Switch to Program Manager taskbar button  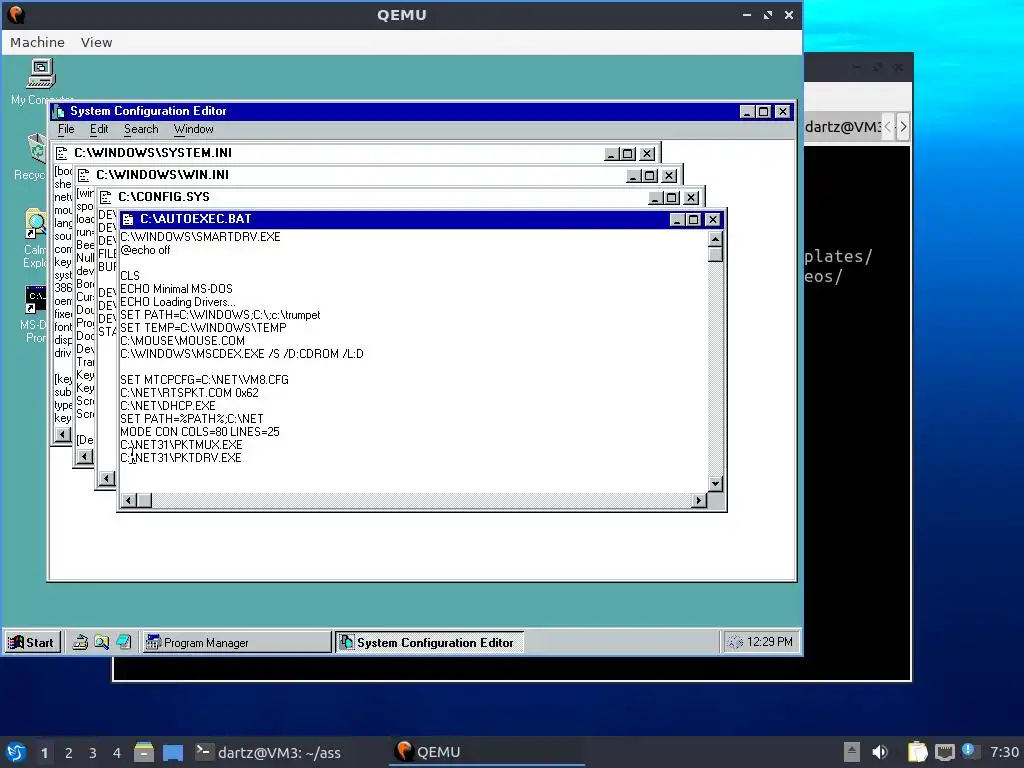(236, 643)
